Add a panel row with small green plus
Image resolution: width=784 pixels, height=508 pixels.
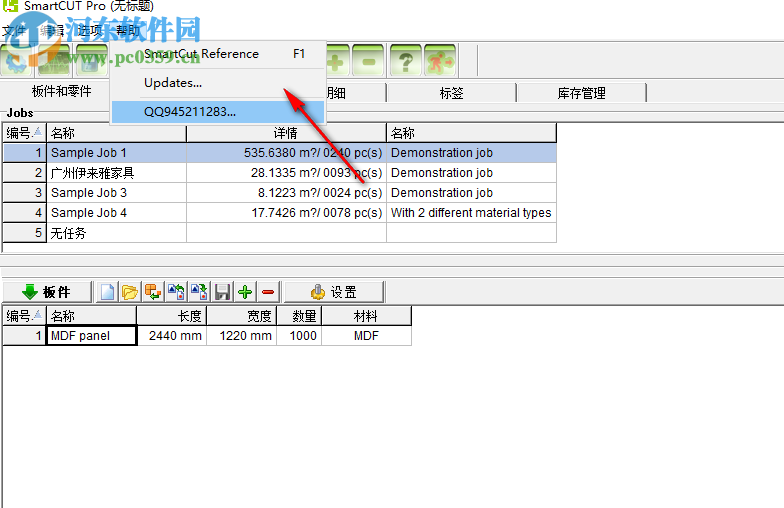pyautogui.click(x=245, y=292)
